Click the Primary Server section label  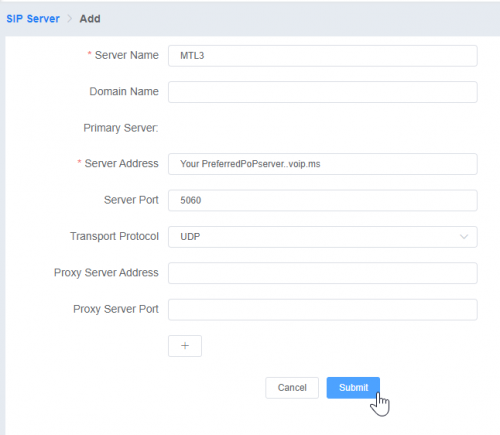pyautogui.click(x=121, y=128)
